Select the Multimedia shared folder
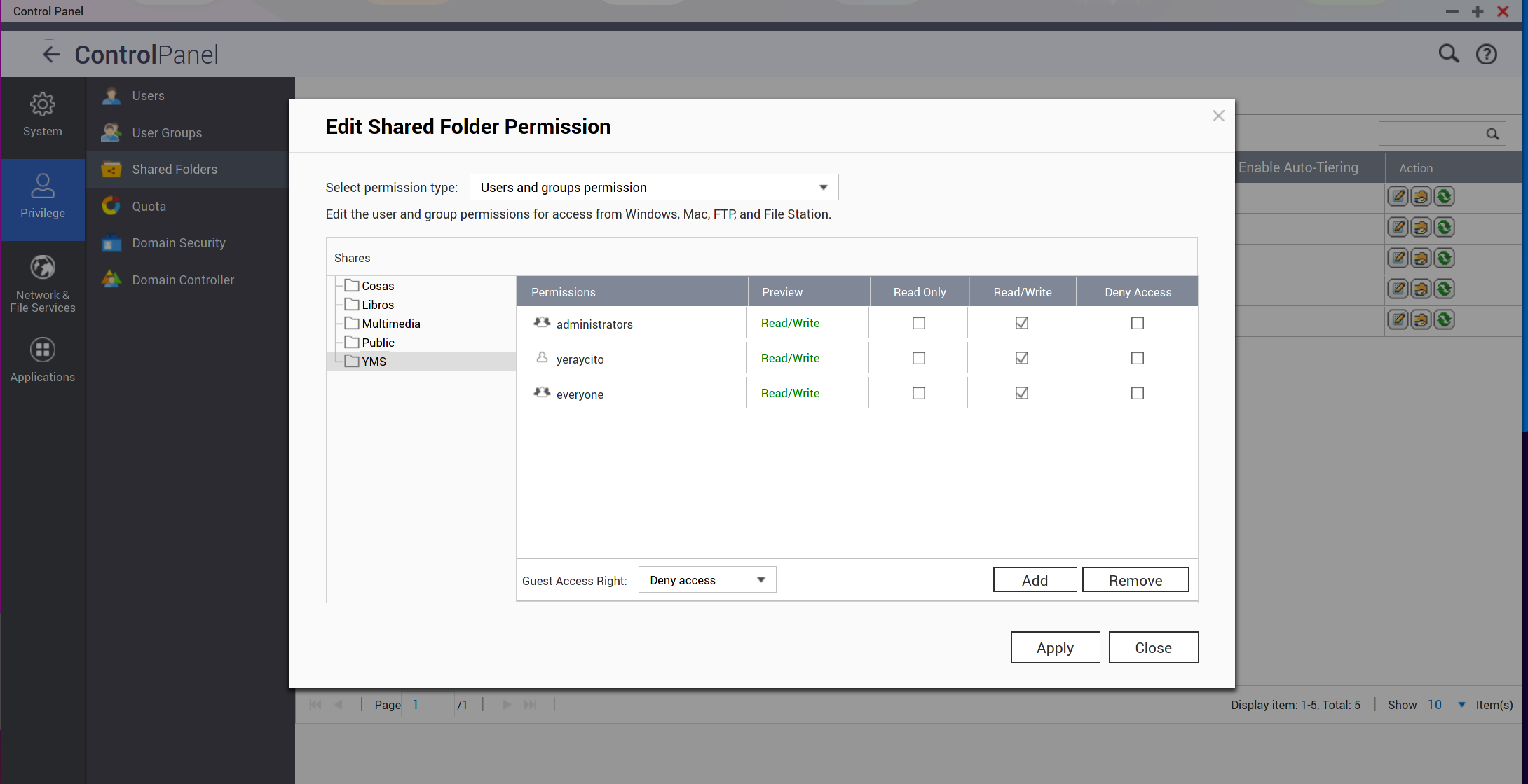1528x784 pixels. [390, 324]
